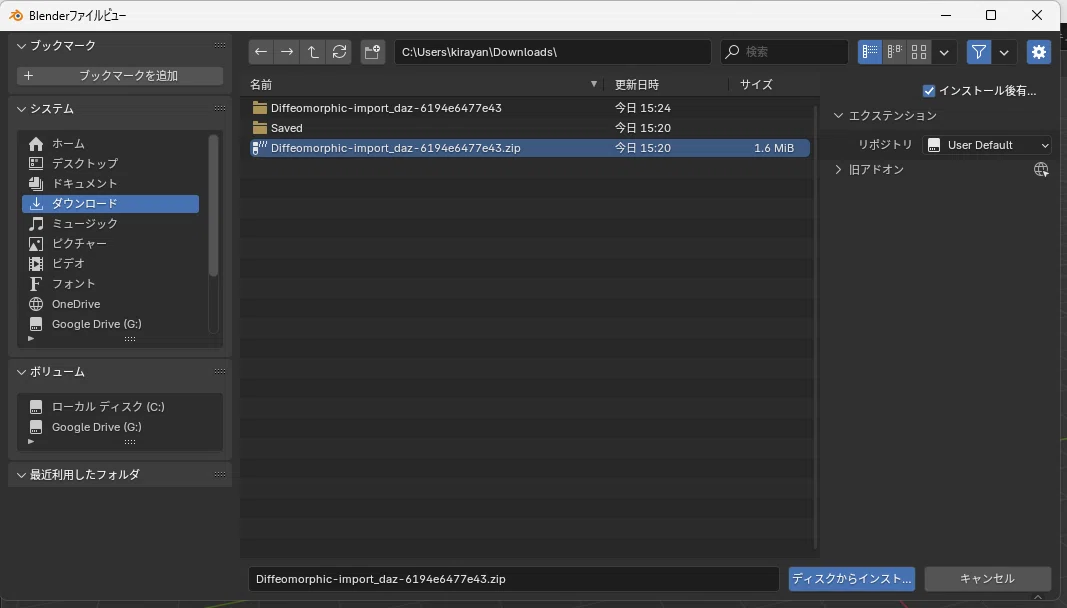1067x608 pixels.
Task: Create a new directory
Action: pos(372,52)
